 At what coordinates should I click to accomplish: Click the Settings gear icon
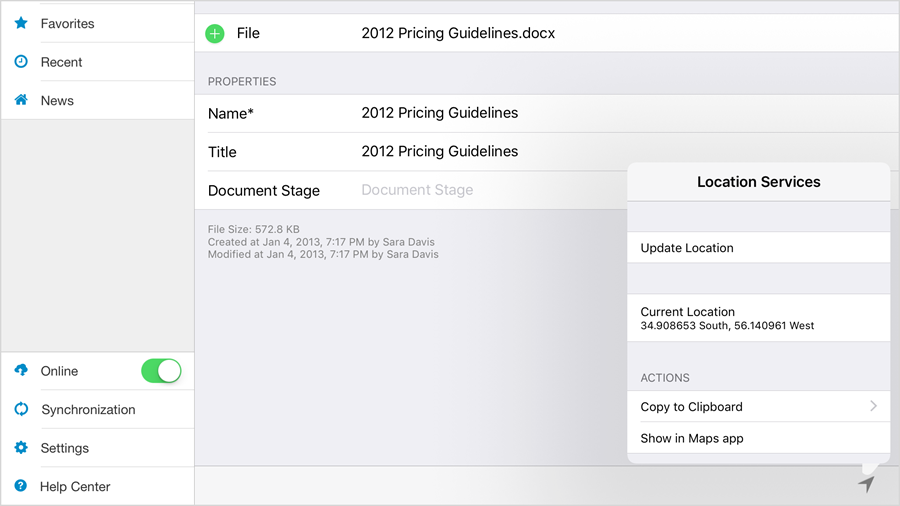(x=21, y=448)
